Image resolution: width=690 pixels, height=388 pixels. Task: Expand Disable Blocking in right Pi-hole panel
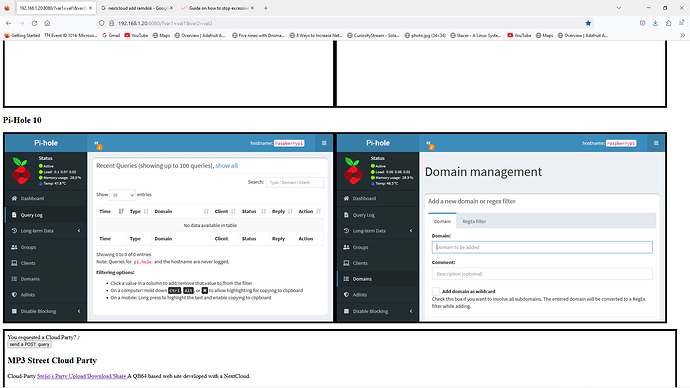coord(378,311)
